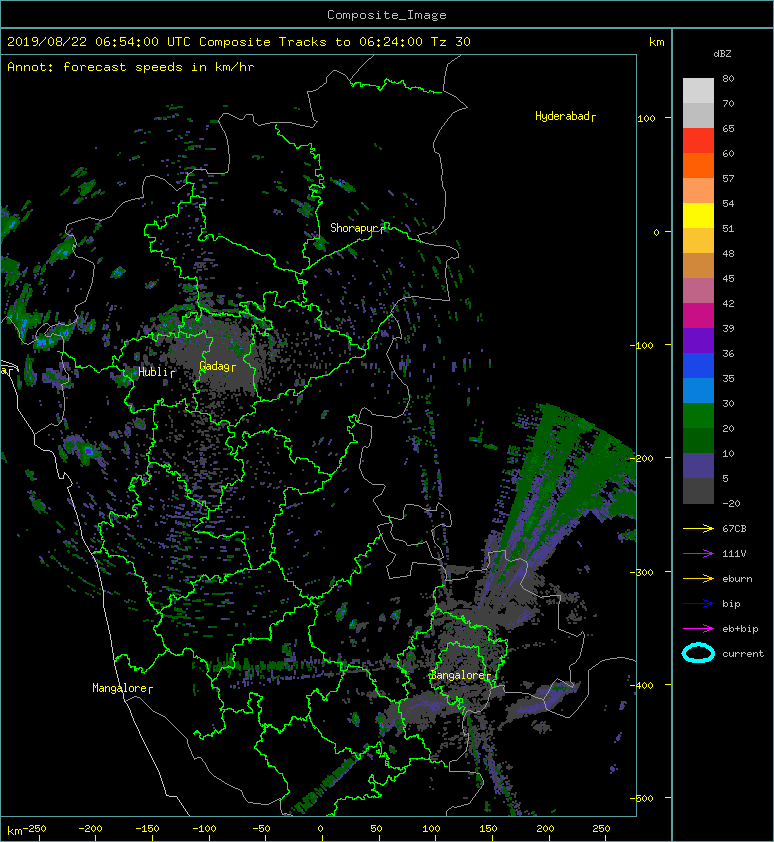Select the light orange swatch between 57 and 54 dBZ
Screen dimensions: 774x842
(x=698, y=191)
